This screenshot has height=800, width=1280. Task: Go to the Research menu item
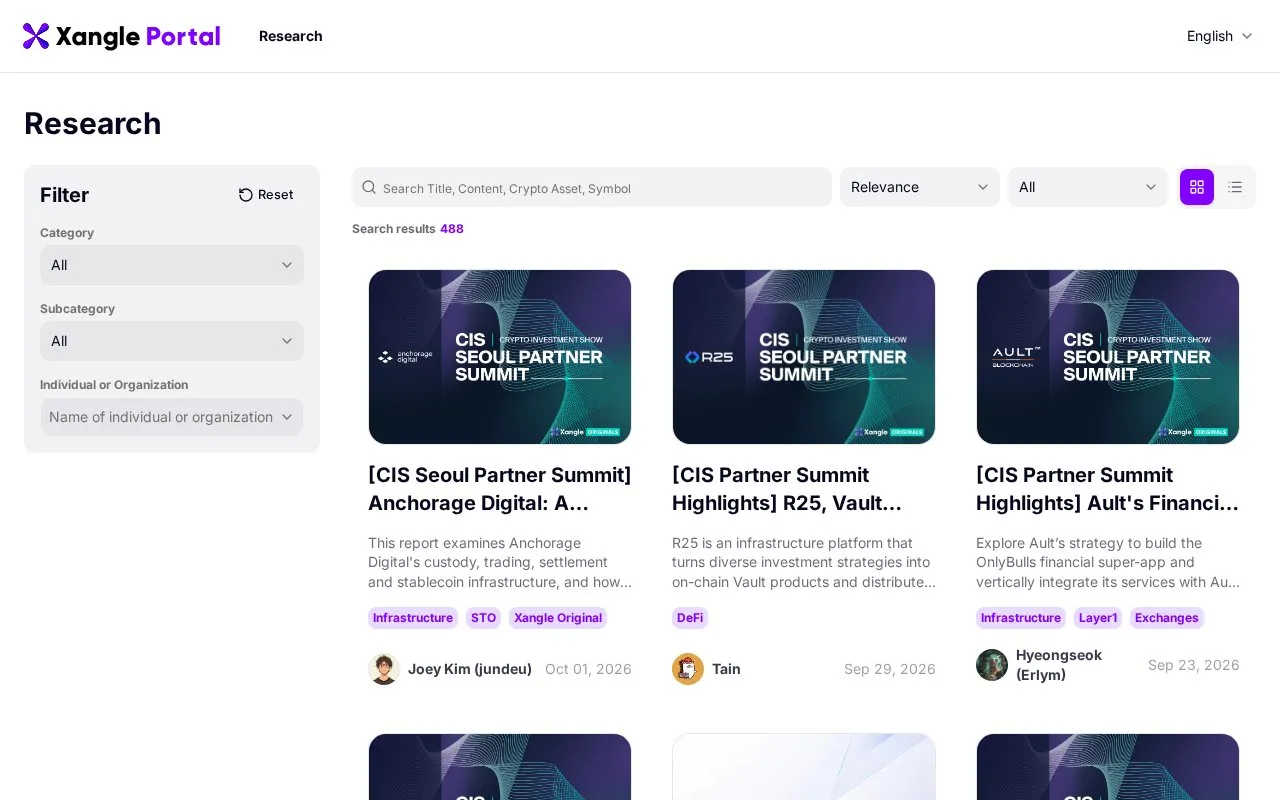click(x=291, y=36)
